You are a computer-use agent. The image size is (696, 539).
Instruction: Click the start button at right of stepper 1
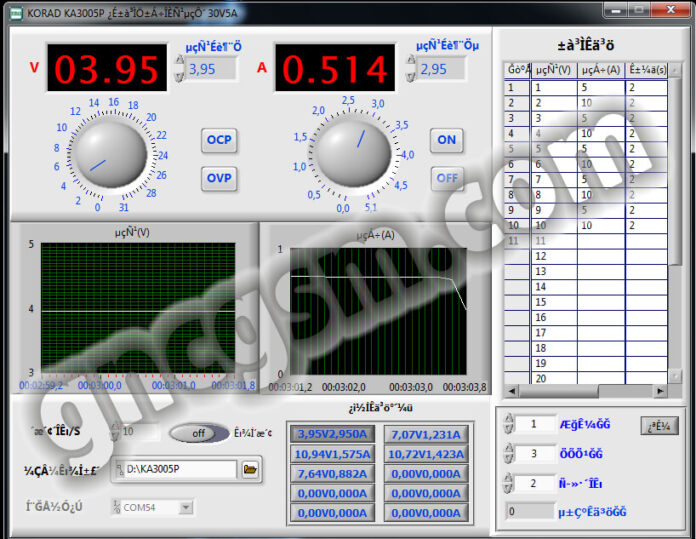660,426
